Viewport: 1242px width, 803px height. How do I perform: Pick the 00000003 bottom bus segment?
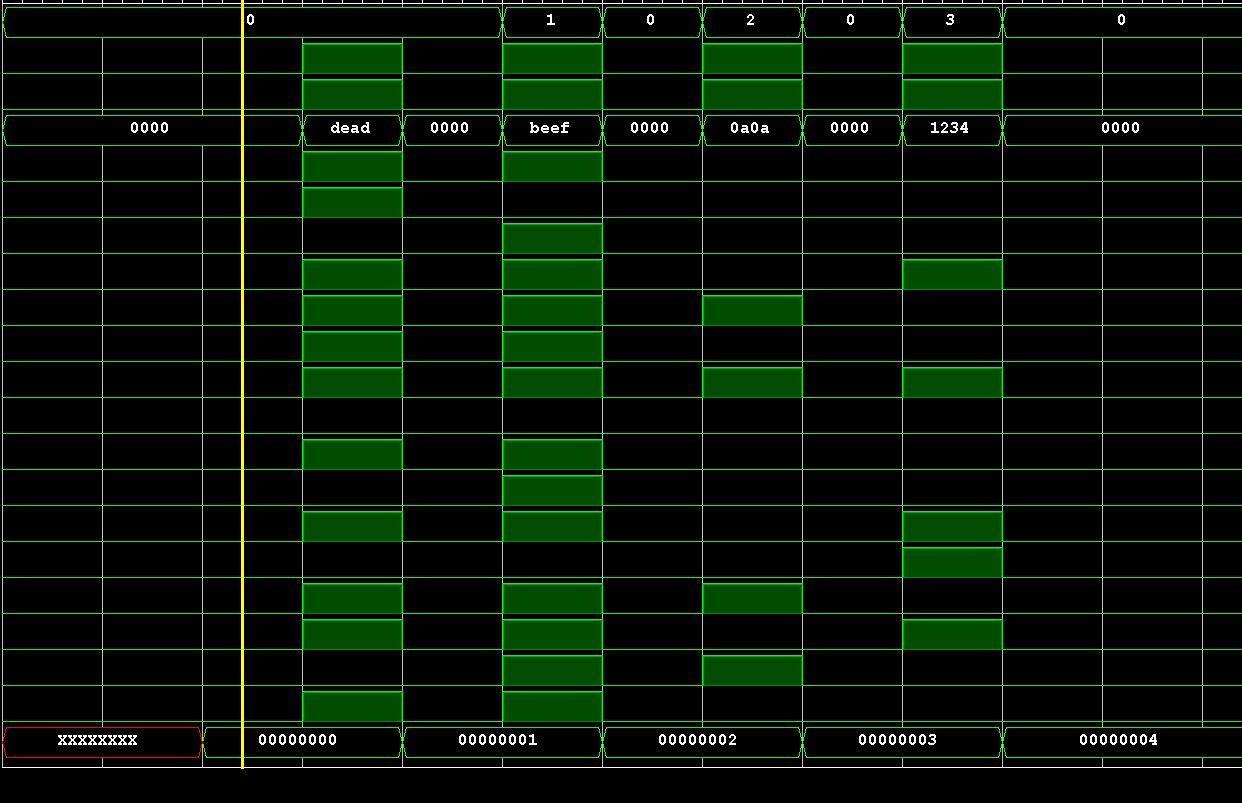(x=900, y=741)
